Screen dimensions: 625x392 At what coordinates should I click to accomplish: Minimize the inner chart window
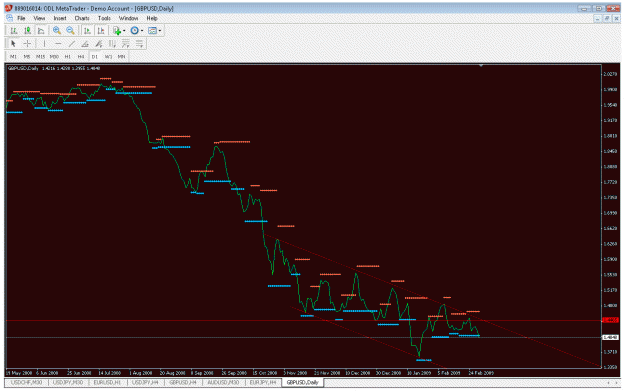597,18
